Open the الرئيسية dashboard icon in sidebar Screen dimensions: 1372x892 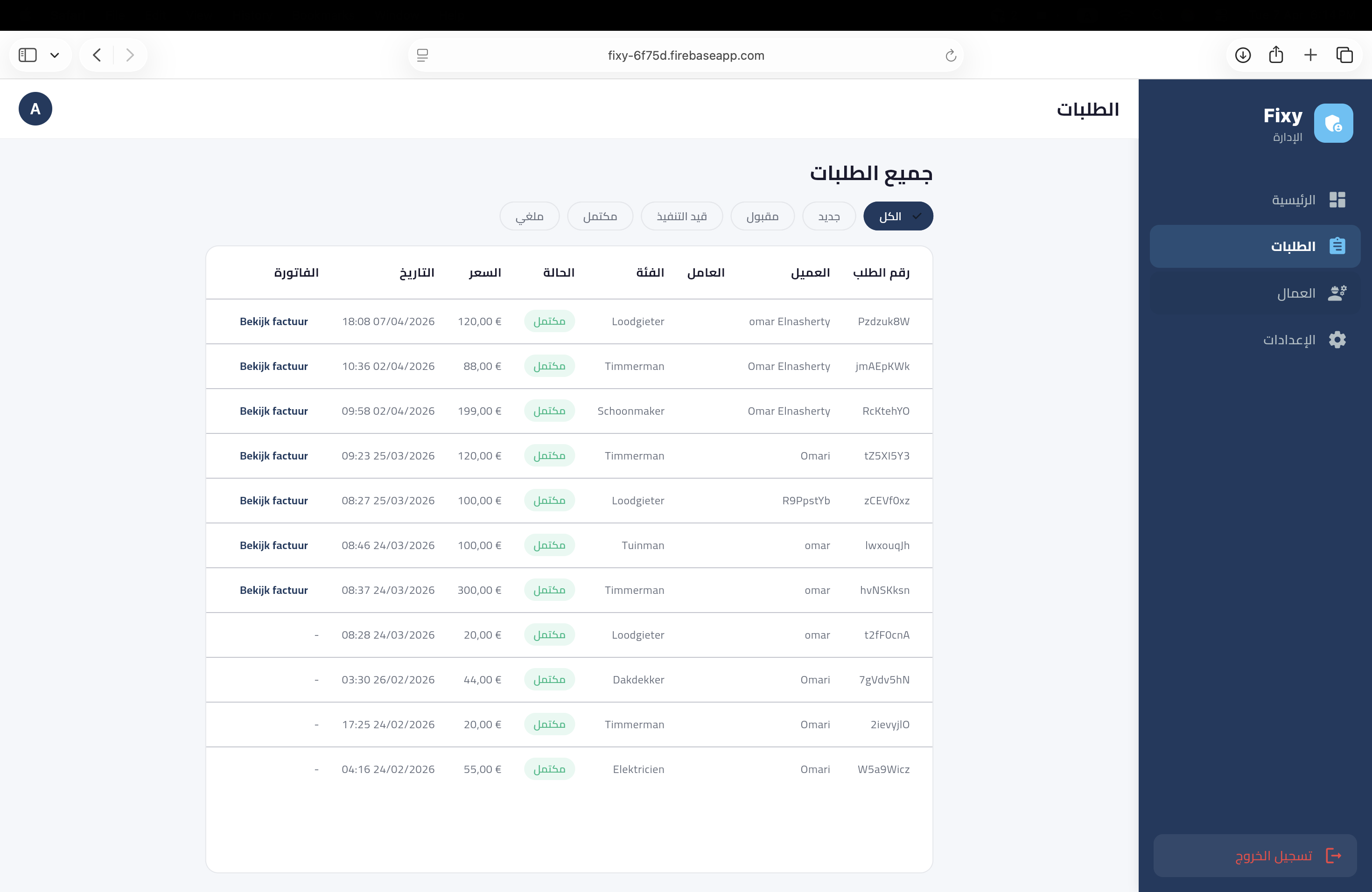1338,199
